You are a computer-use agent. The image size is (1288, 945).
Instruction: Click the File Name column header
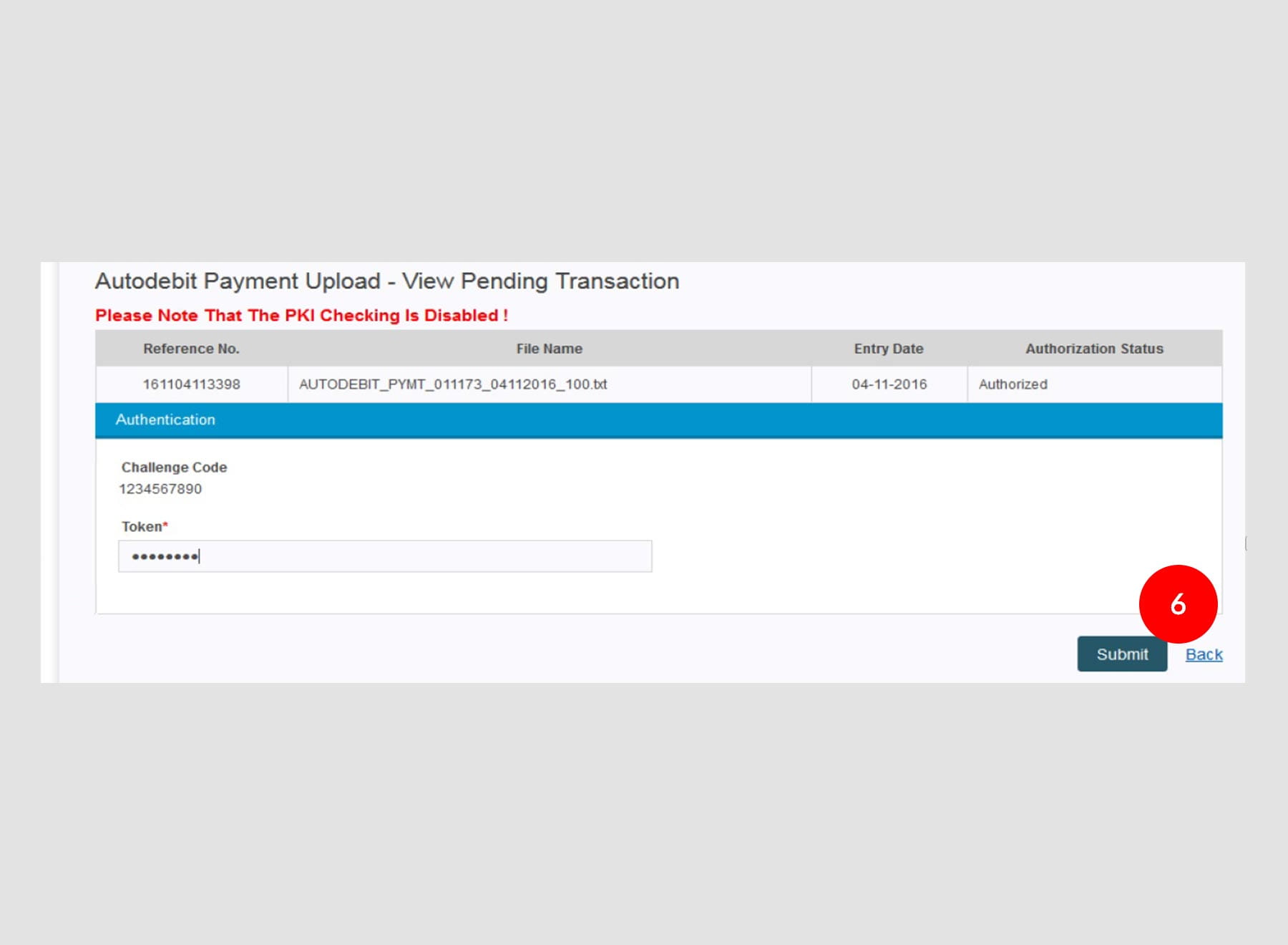tap(549, 349)
